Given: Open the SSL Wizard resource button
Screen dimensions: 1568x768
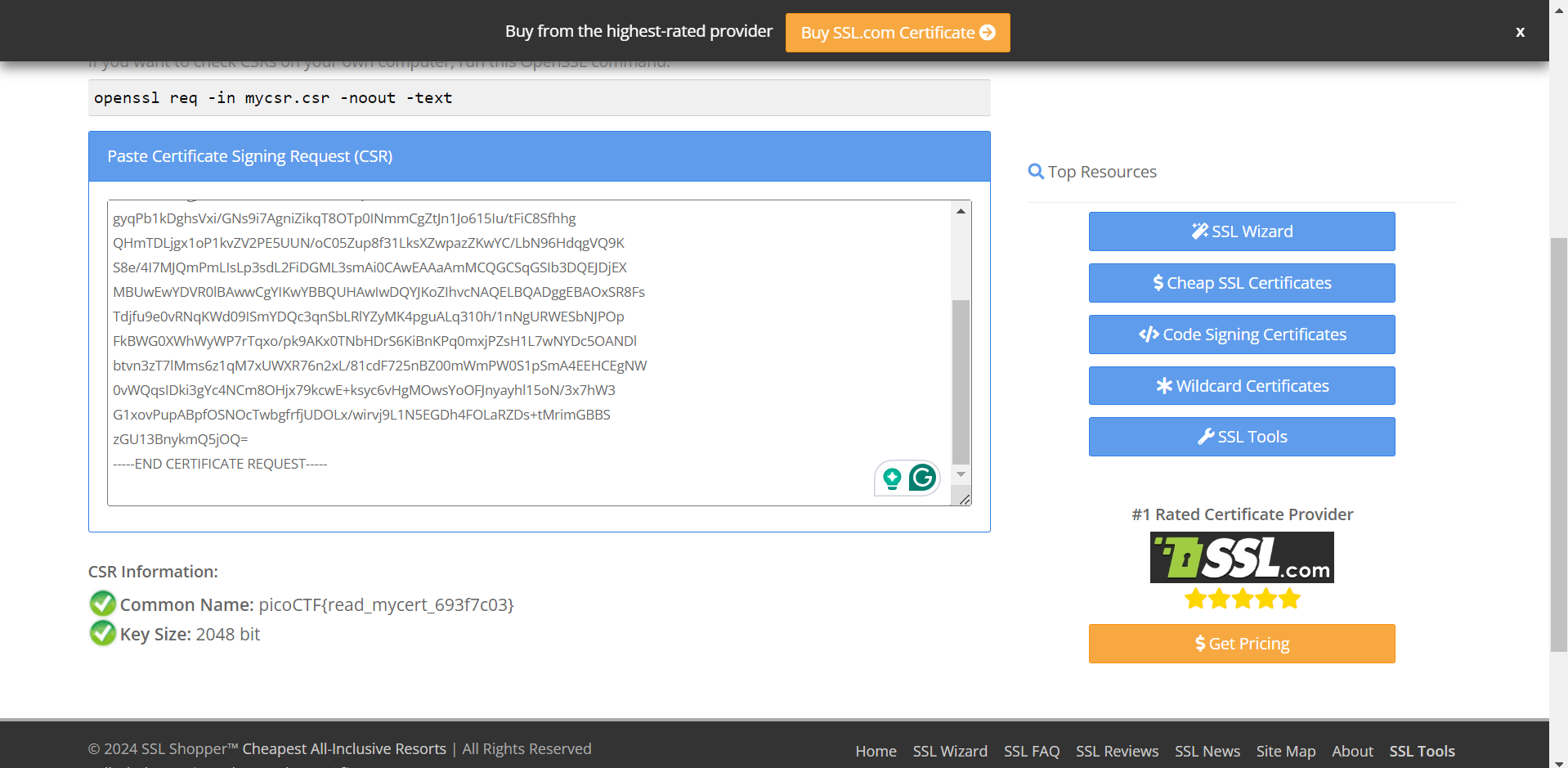Looking at the screenshot, I should [1242, 231].
